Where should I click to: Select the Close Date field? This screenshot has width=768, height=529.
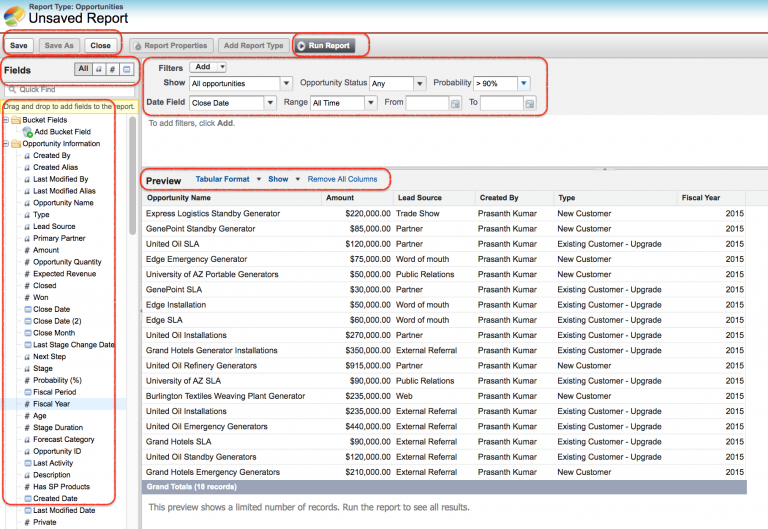click(51, 309)
